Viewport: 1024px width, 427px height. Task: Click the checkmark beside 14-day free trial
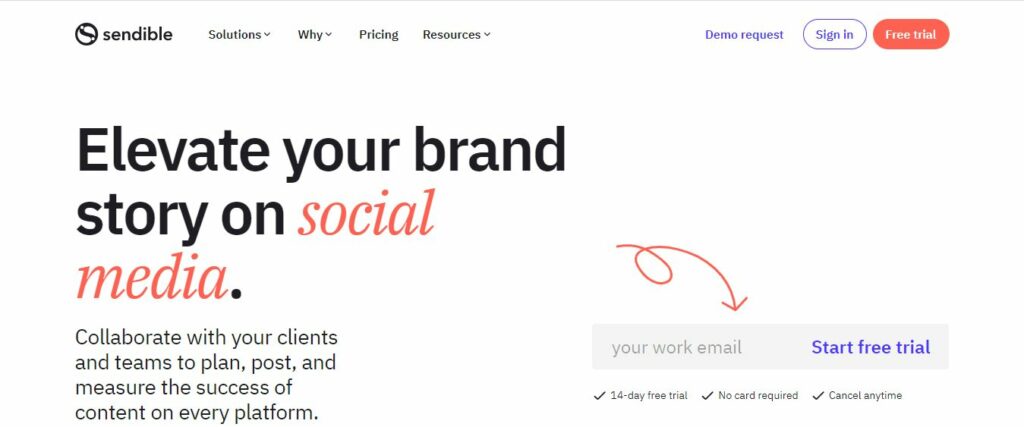pyautogui.click(x=599, y=396)
